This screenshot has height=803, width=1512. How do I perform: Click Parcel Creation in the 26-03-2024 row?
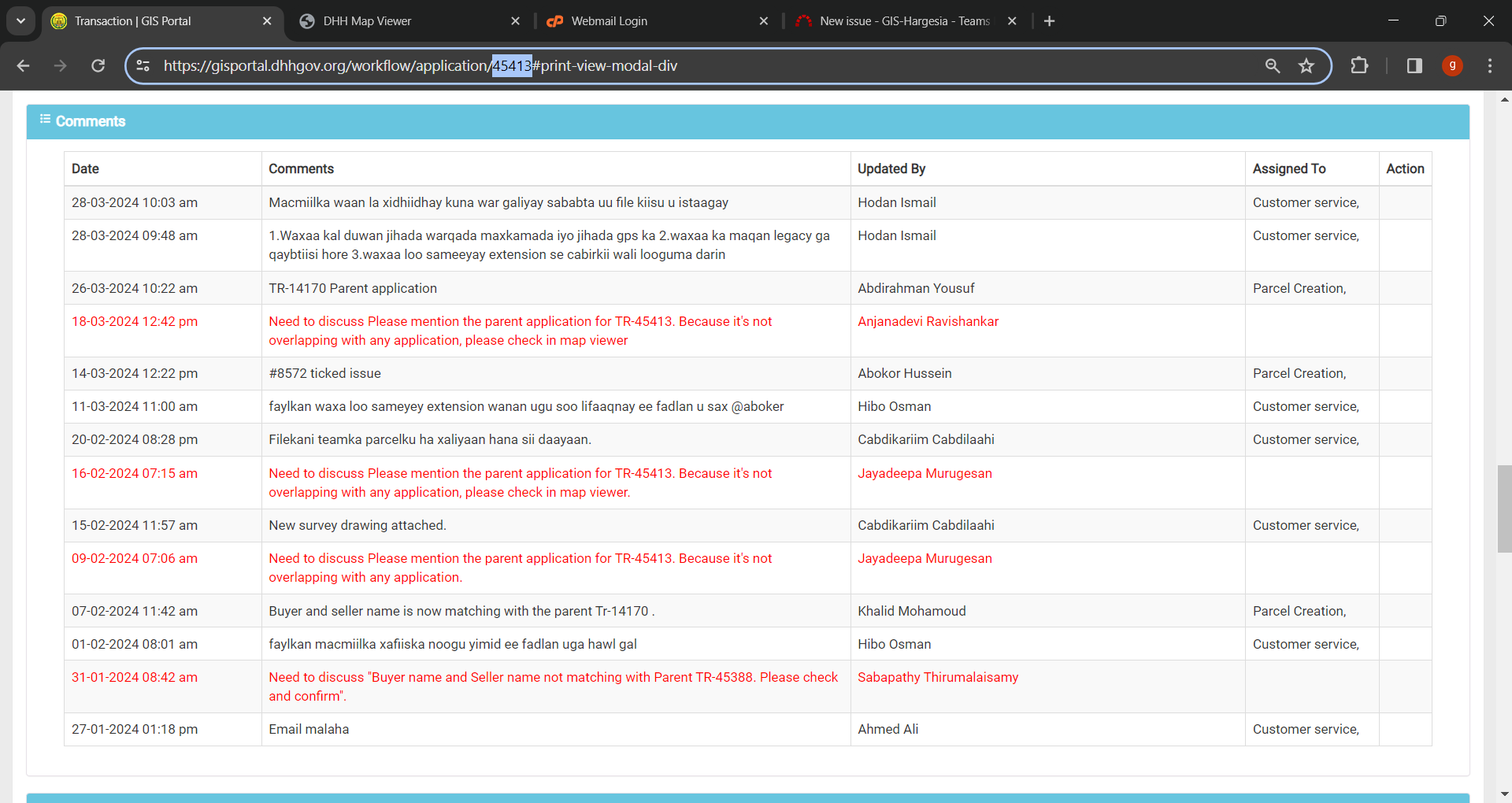click(1299, 288)
